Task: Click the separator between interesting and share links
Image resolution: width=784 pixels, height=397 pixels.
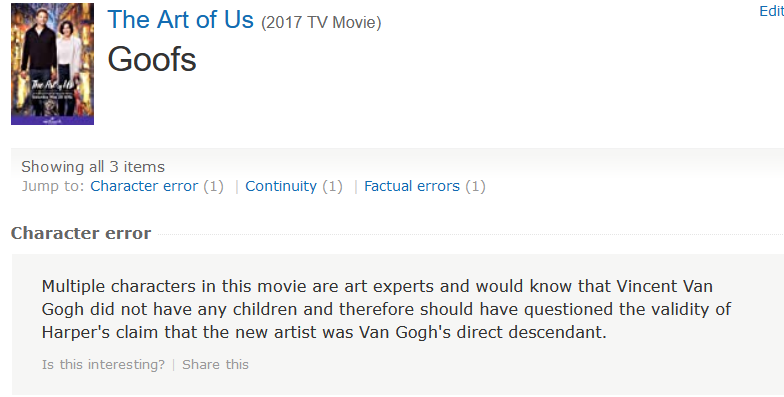Action: tap(174, 364)
